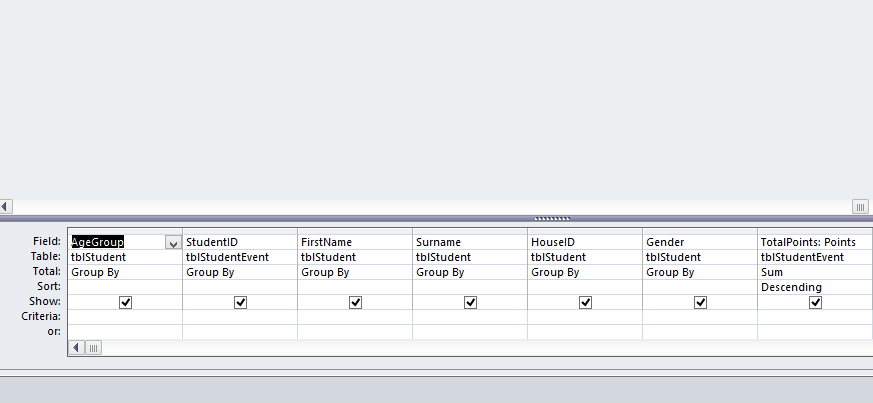This screenshot has width=873, height=403.
Task: Toggle Show checkbox under StudentID column
Action: pos(240,302)
